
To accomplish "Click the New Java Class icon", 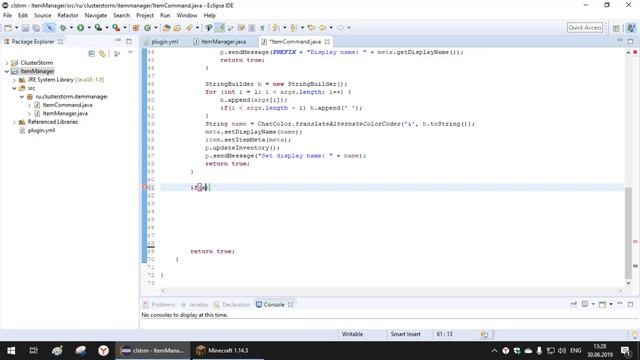I will [x=147, y=28].
